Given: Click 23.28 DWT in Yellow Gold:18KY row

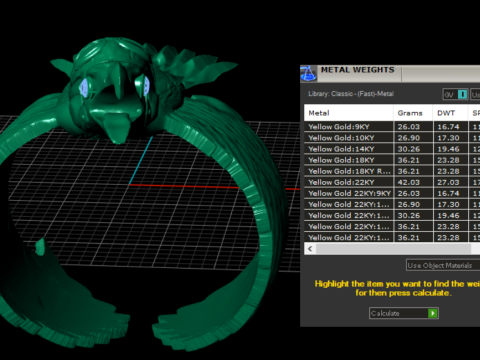Looking at the screenshot, I should [x=448, y=160].
